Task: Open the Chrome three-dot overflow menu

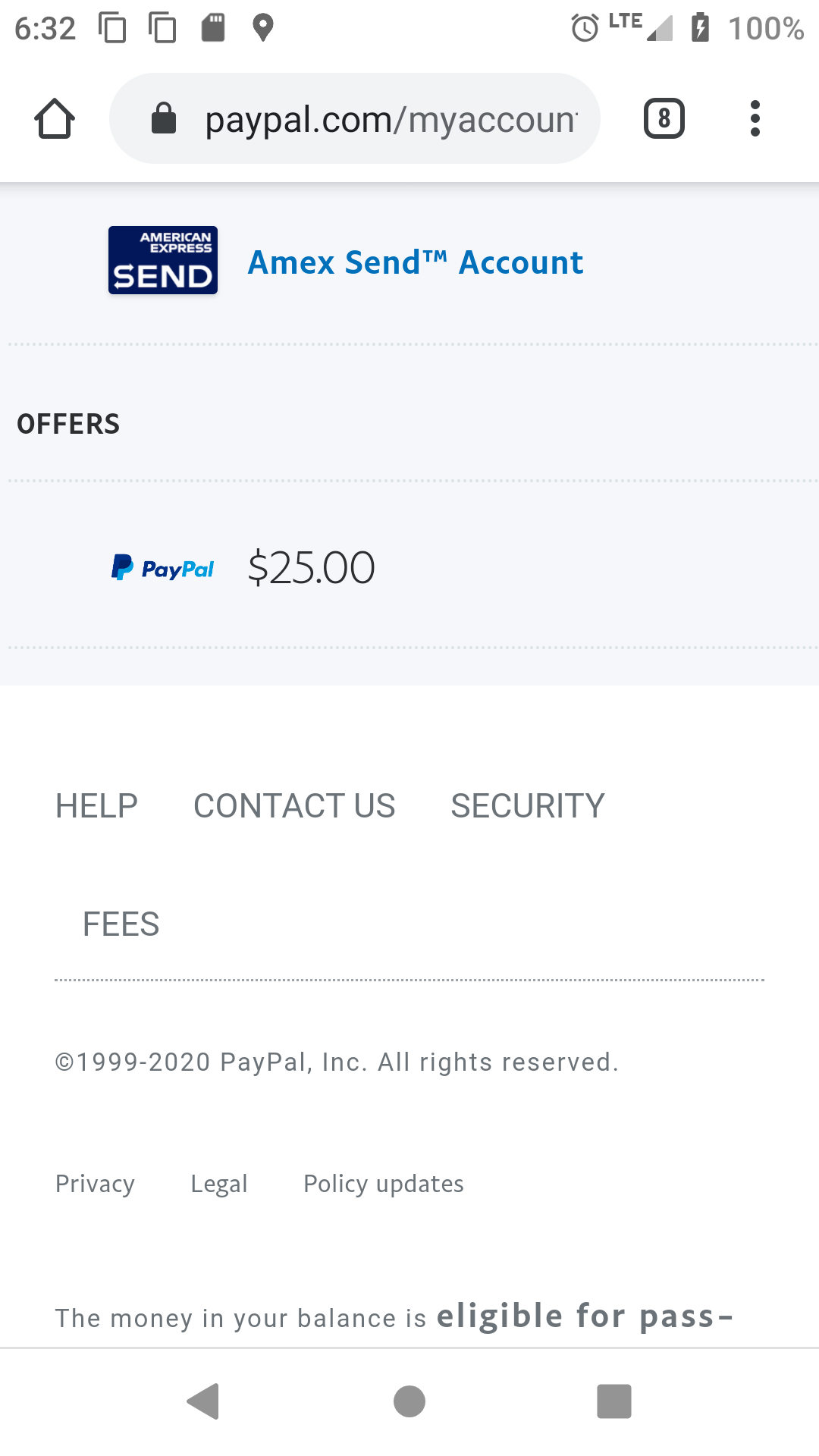Action: click(x=755, y=118)
